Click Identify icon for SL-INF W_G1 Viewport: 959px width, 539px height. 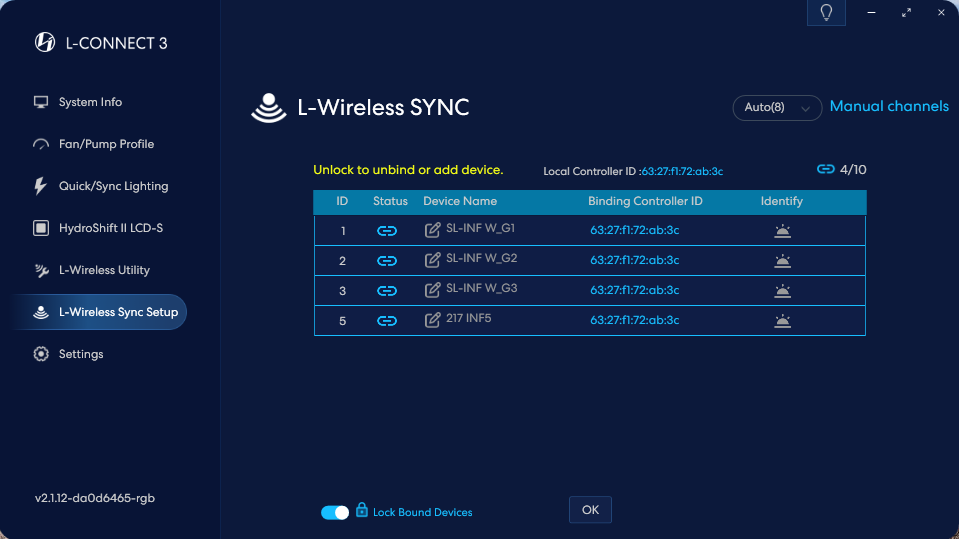point(782,231)
